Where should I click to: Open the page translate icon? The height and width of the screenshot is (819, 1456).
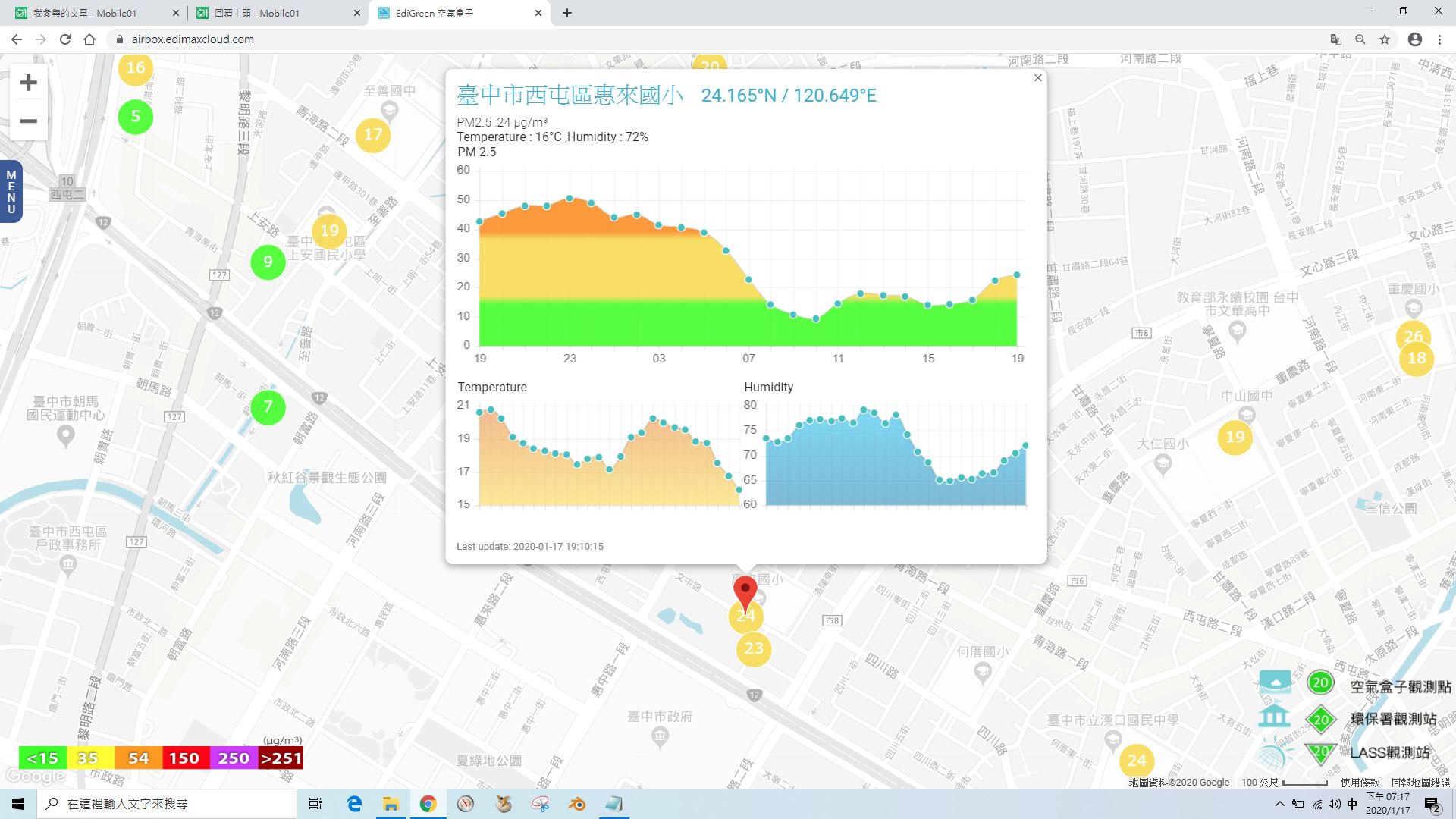tap(1336, 39)
